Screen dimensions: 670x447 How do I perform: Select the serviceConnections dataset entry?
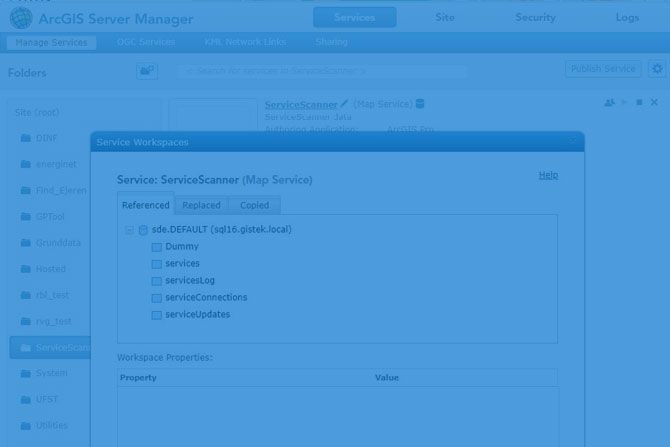click(x=206, y=297)
